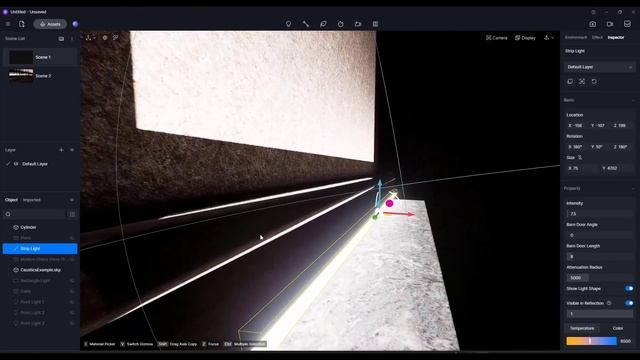Viewport: 640px width, 360px height.
Task: Add a new scene in Scene List
Action: tap(61, 38)
